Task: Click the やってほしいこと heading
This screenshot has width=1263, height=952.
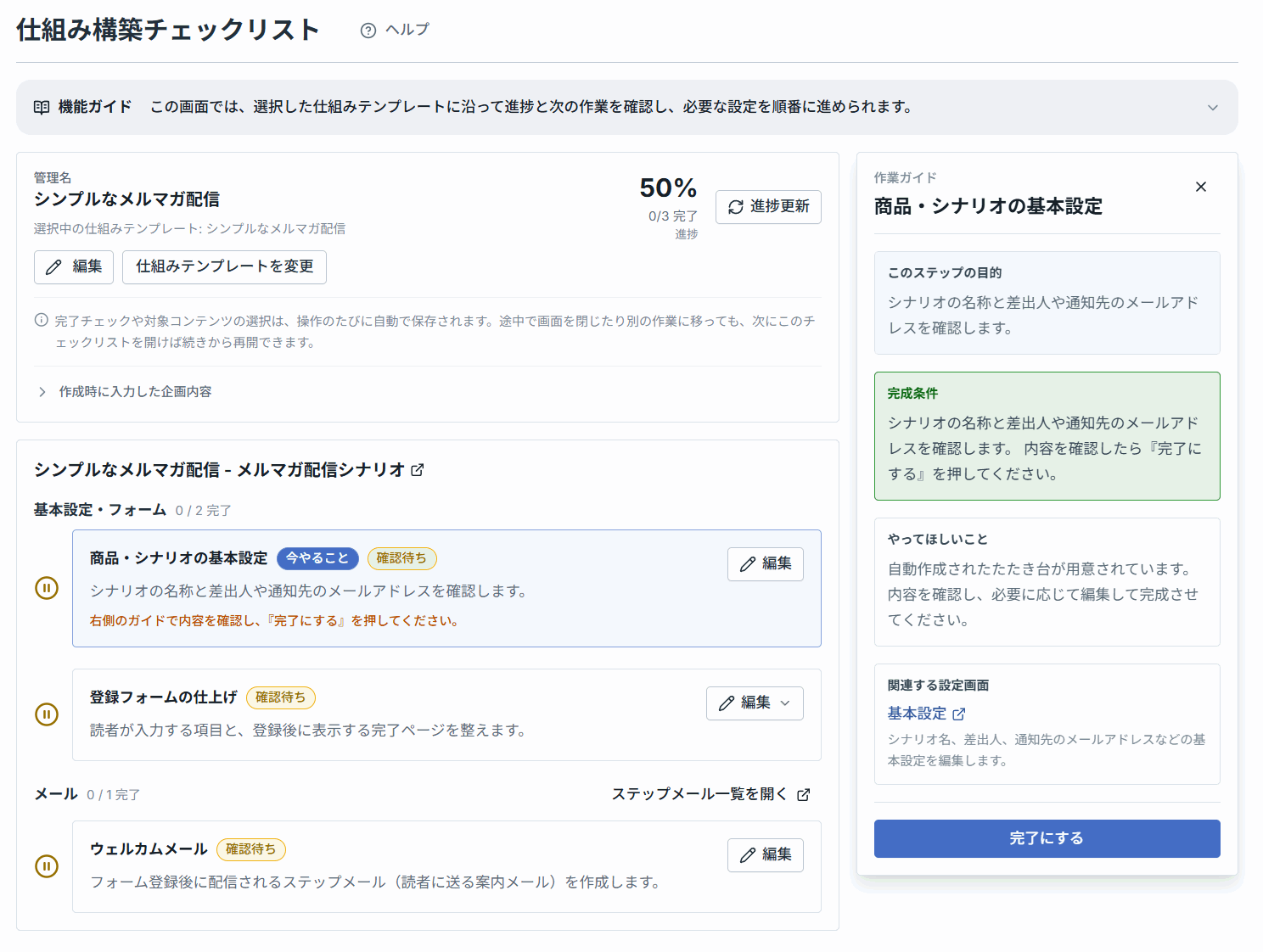Action: click(938, 539)
